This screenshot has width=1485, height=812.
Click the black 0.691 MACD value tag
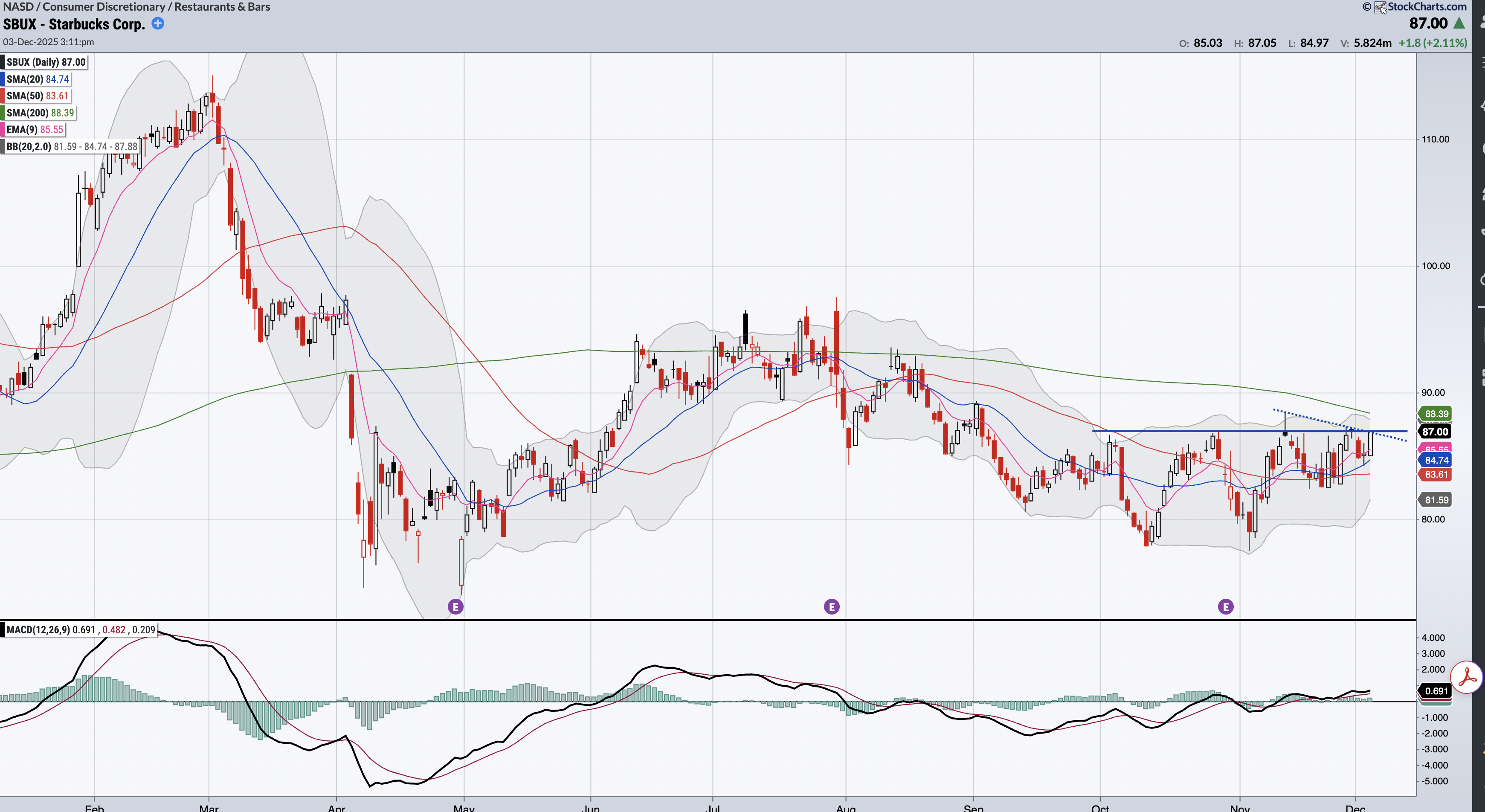coord(1436,691)
